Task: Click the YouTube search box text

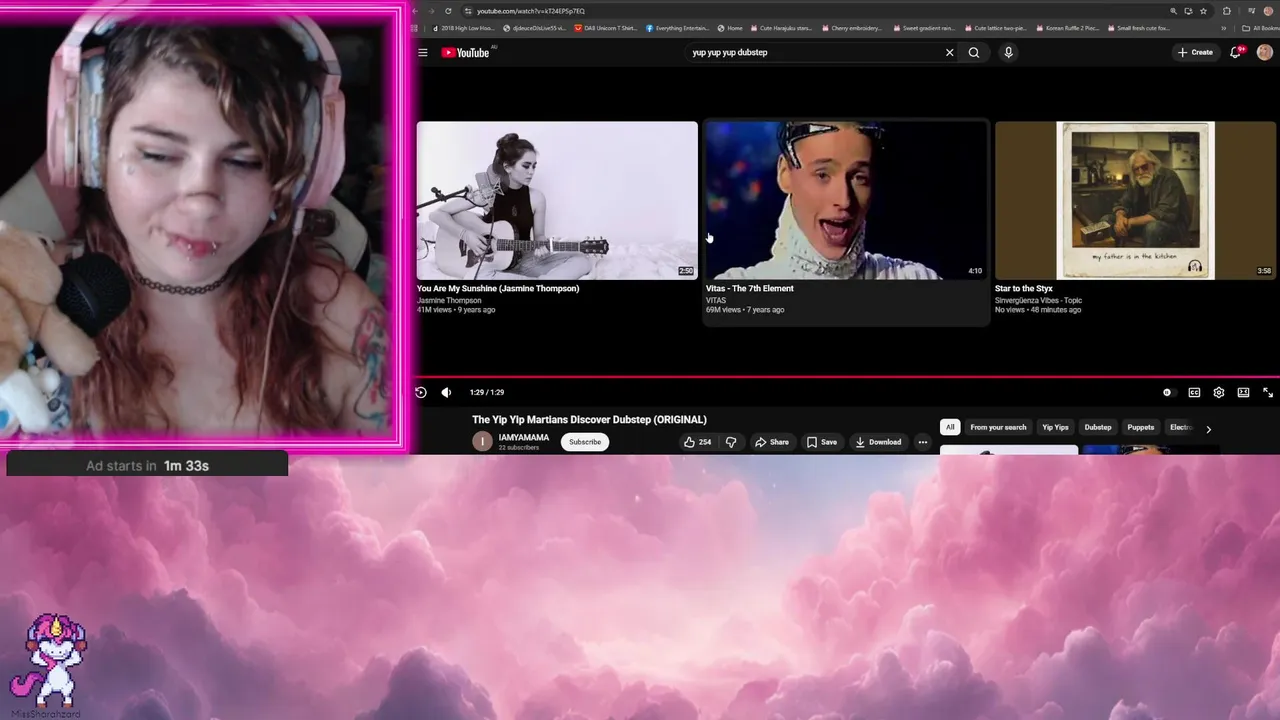Action: [x=730, y=52]
